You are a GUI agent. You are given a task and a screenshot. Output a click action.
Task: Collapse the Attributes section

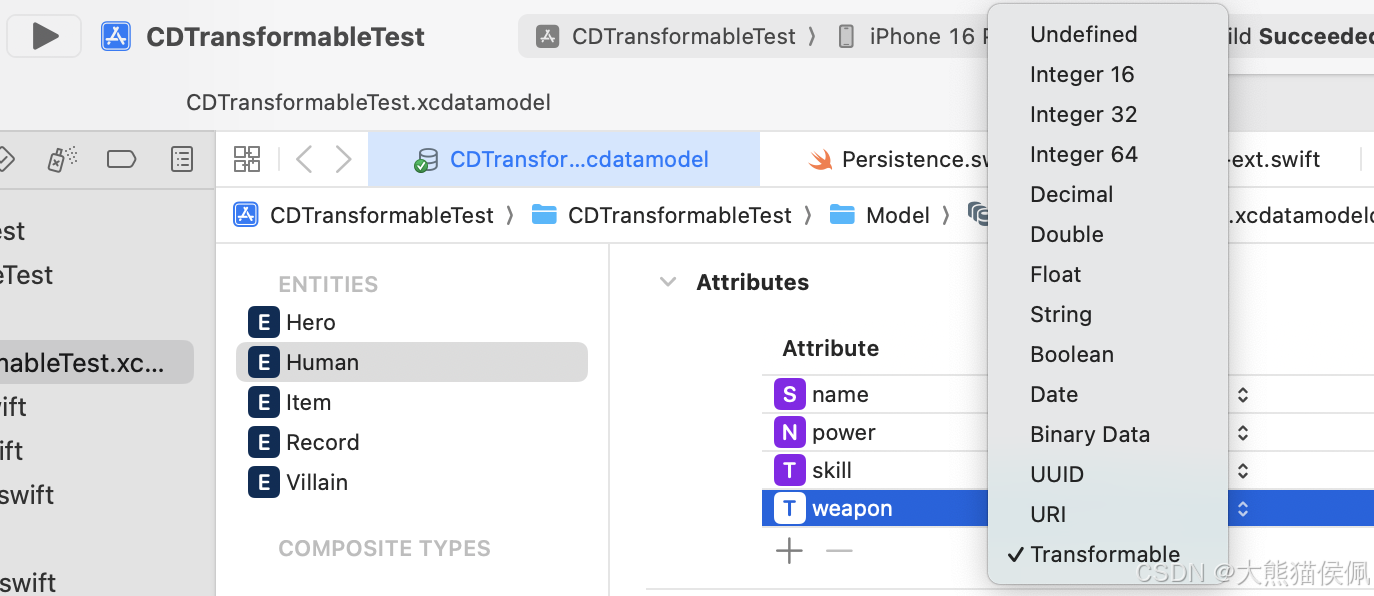(668, 283)
